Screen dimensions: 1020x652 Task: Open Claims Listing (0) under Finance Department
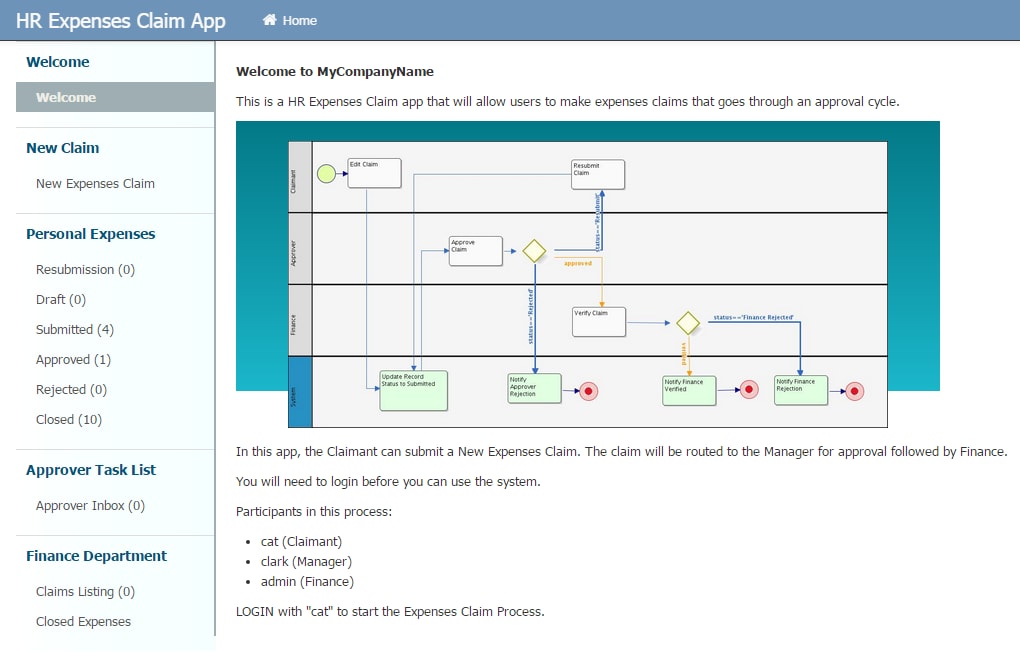tap(85, 591)
